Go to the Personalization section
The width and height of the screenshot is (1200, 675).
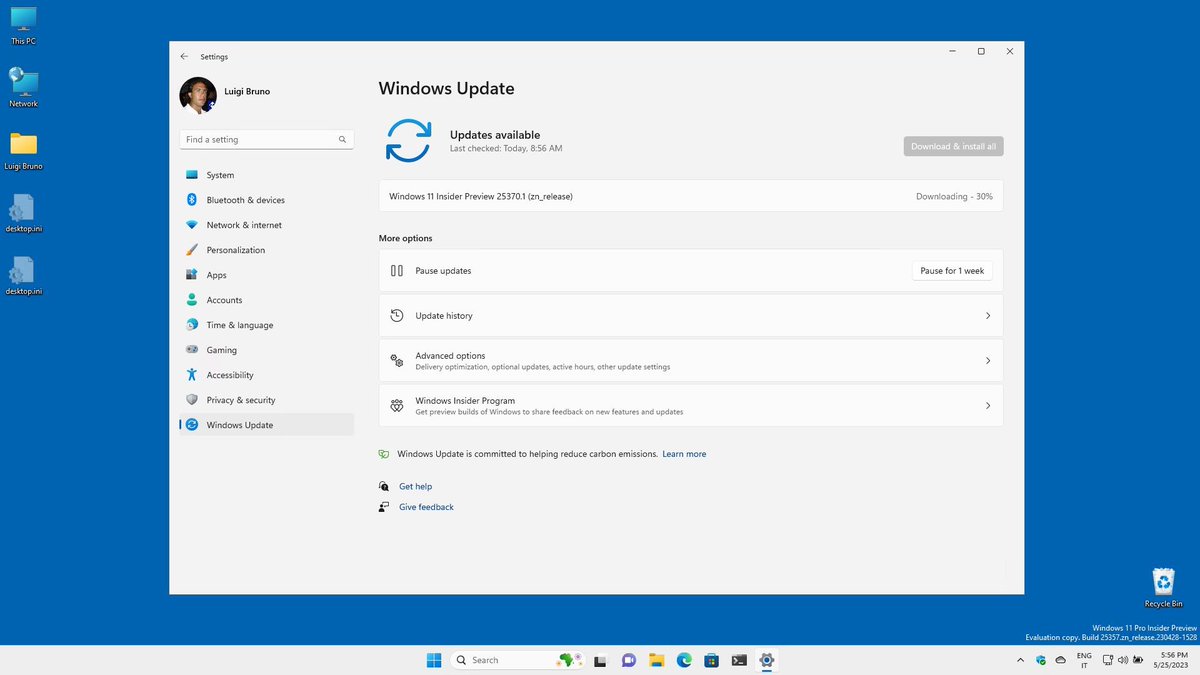coord(266,250)
